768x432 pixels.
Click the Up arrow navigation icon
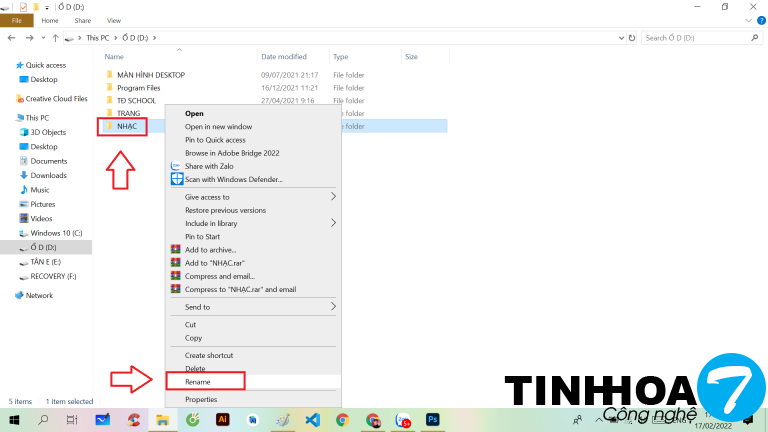(x=53, y=38)
